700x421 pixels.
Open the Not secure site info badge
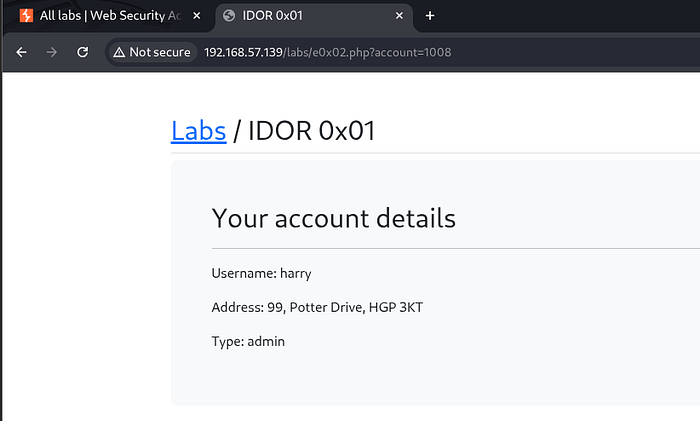[152, 52]
